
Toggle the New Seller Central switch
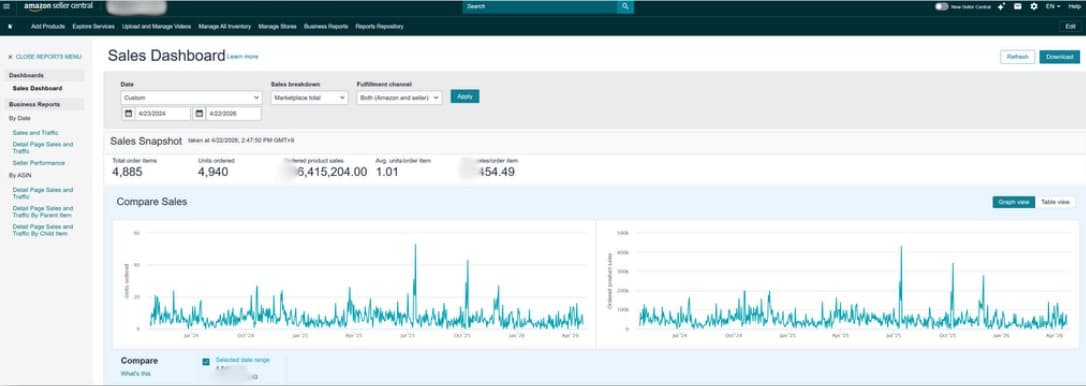pos(941,6)
